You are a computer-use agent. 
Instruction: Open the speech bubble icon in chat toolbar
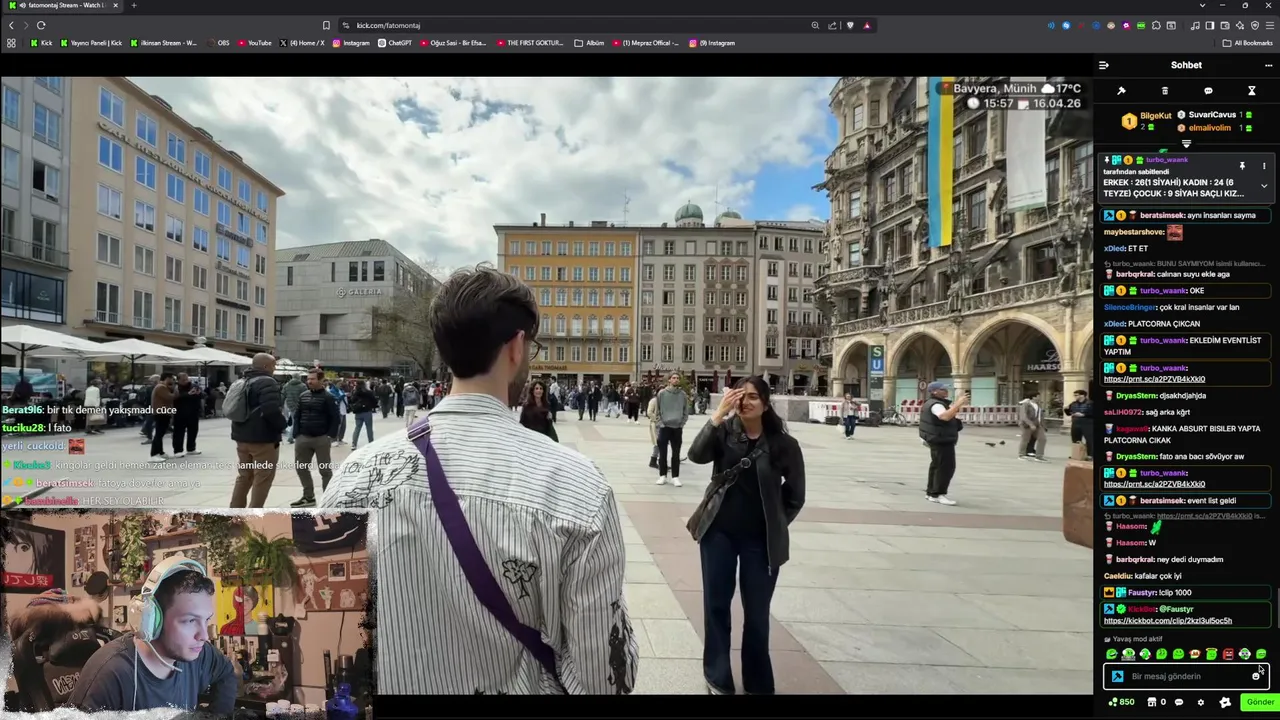point(1208,91)
